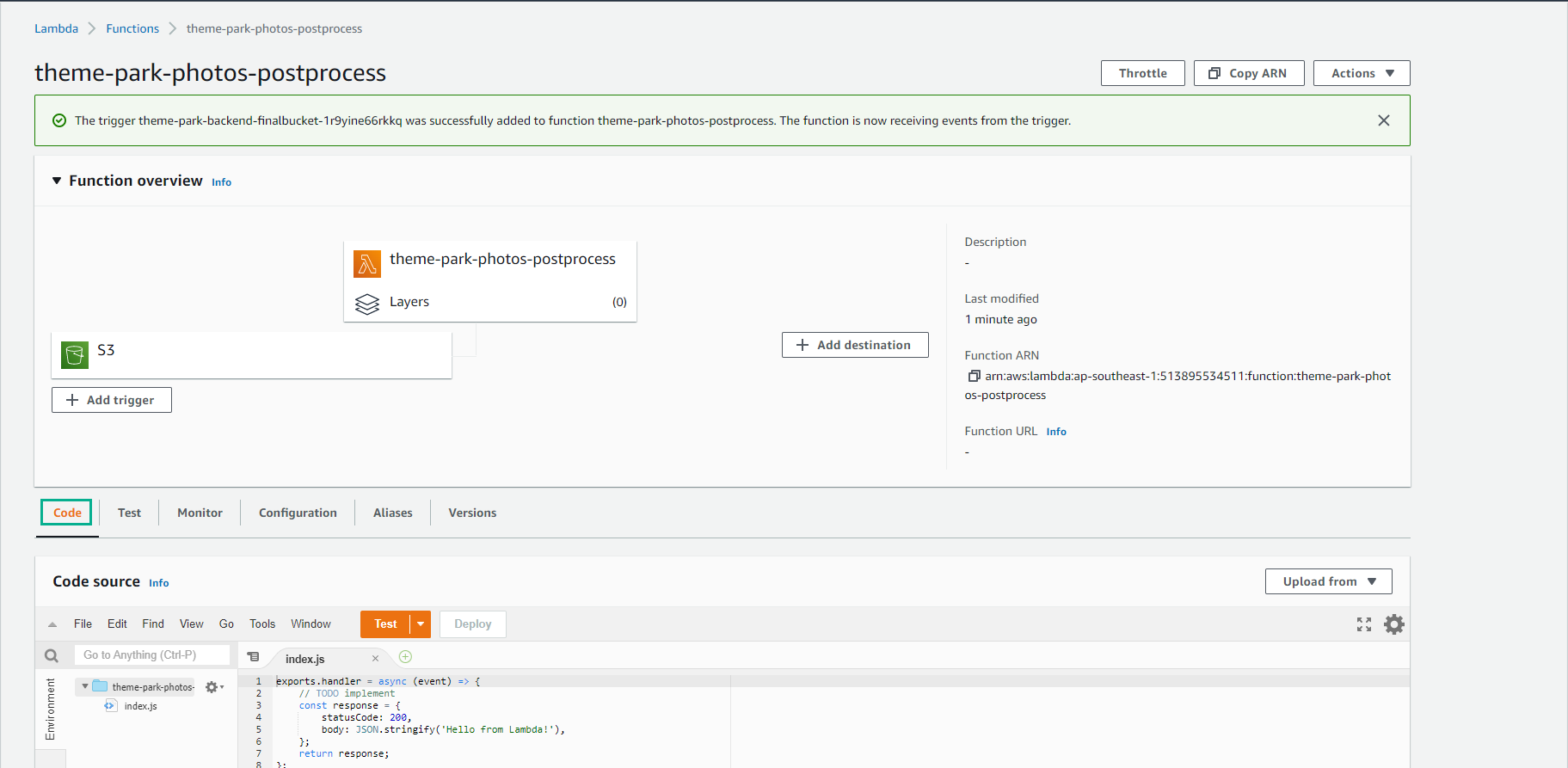Open the Configuration tab
The height and width of the screenshot is (768, 1568).
(x=298, y=513)
